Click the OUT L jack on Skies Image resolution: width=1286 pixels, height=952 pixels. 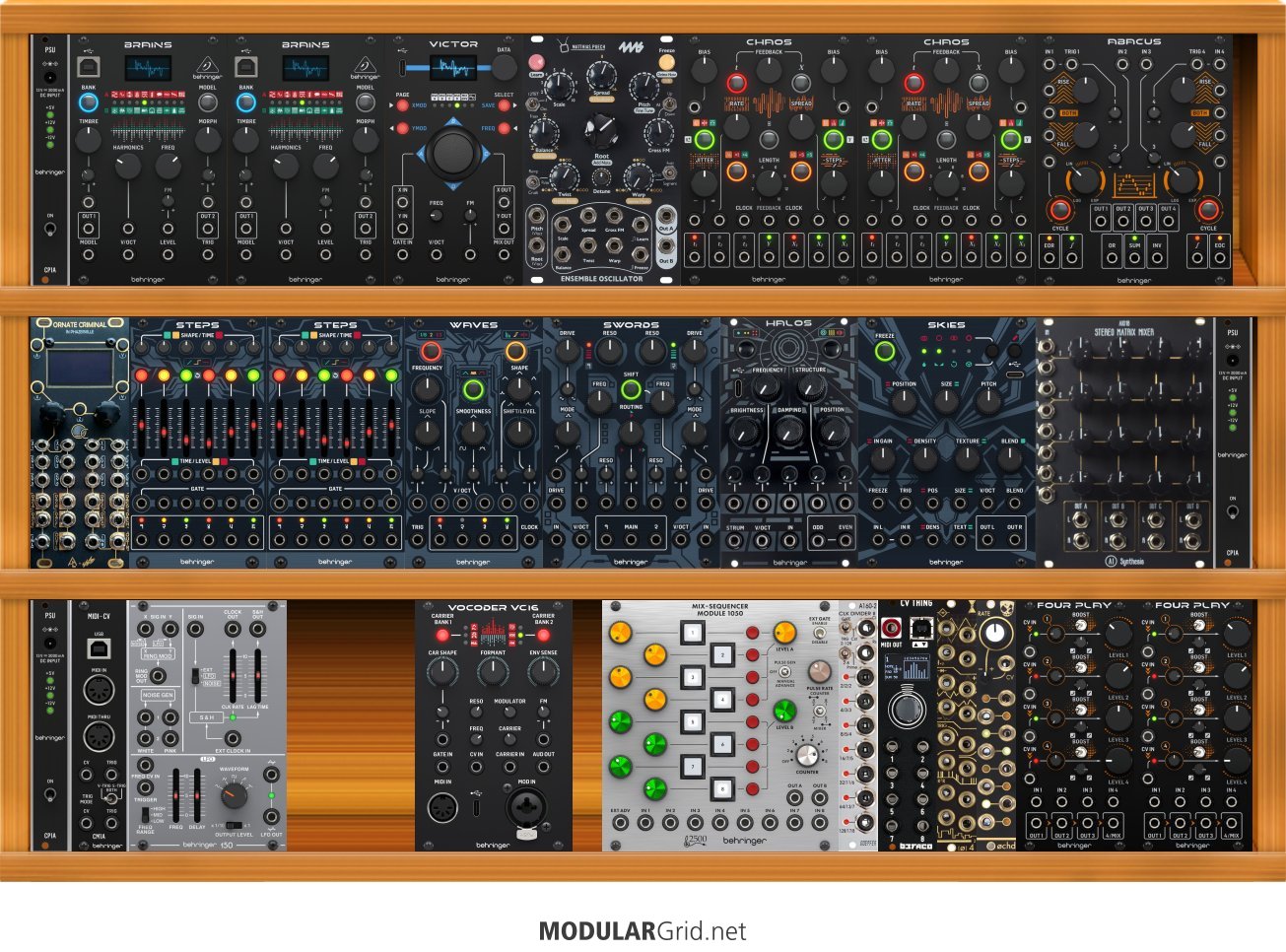click(988, 541)
